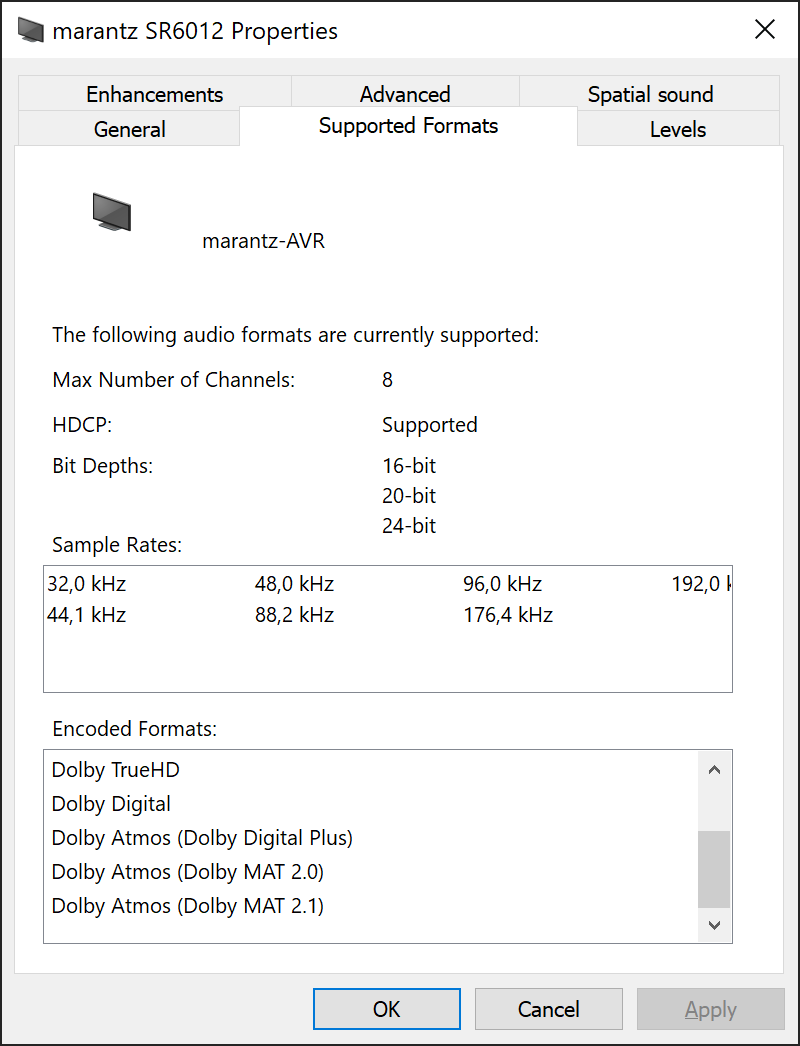This screenshot has width=800, height=1046.
Task: Select Dolby TrueHD in Encoded Formats
Action: coord(116,770)
